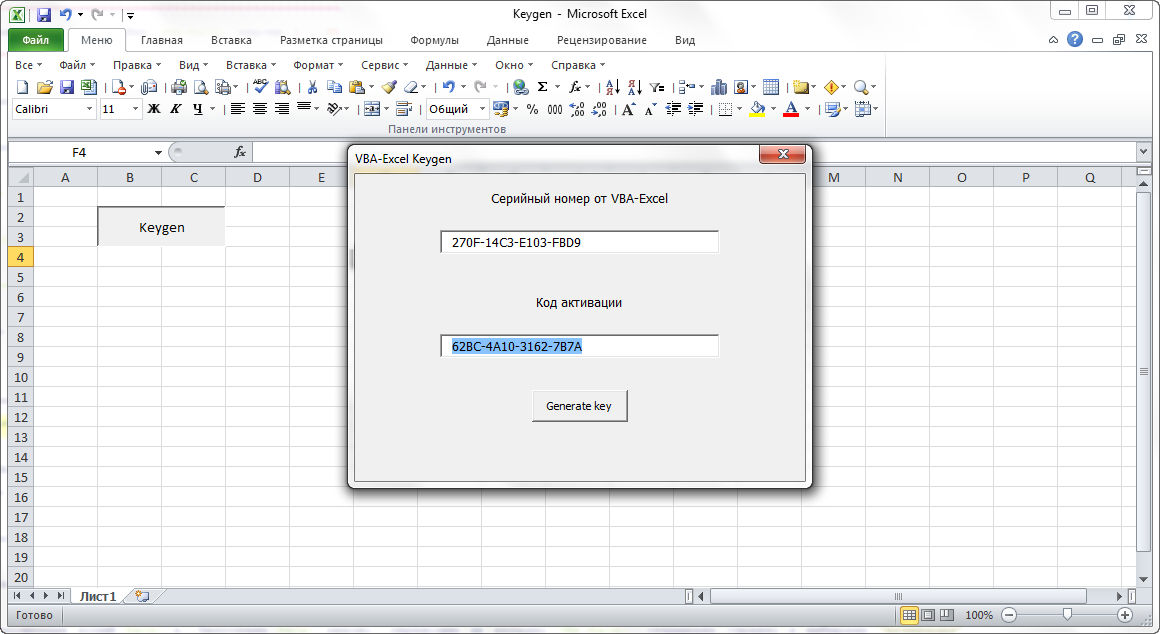Expand the Calibri font name dropdown
This screenshot has height=634, width=1160.
pyautogui.click(x=89, y=109)
